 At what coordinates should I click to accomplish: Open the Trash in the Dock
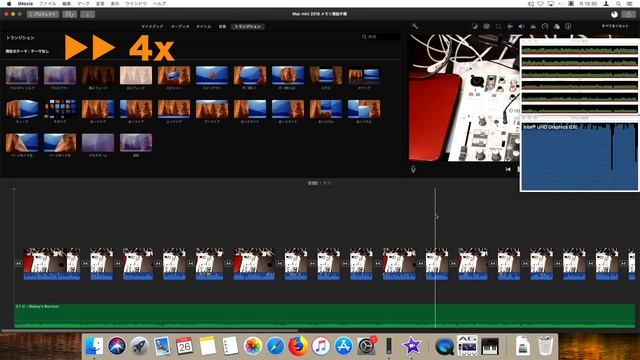[545, 346]
